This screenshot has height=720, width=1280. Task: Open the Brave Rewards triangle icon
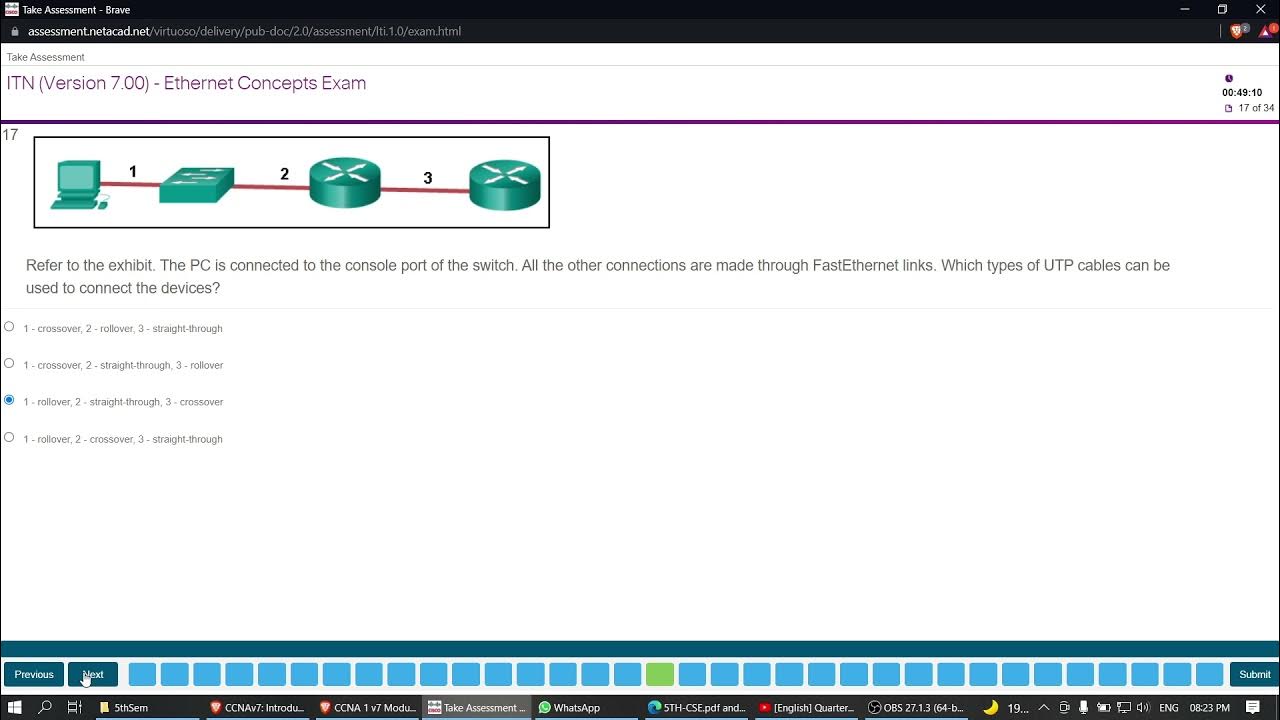1268,31
